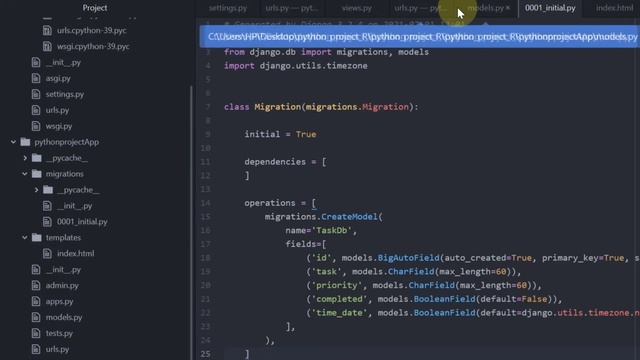Collapse the templates folder
The image size is (640, 360).
25,238
